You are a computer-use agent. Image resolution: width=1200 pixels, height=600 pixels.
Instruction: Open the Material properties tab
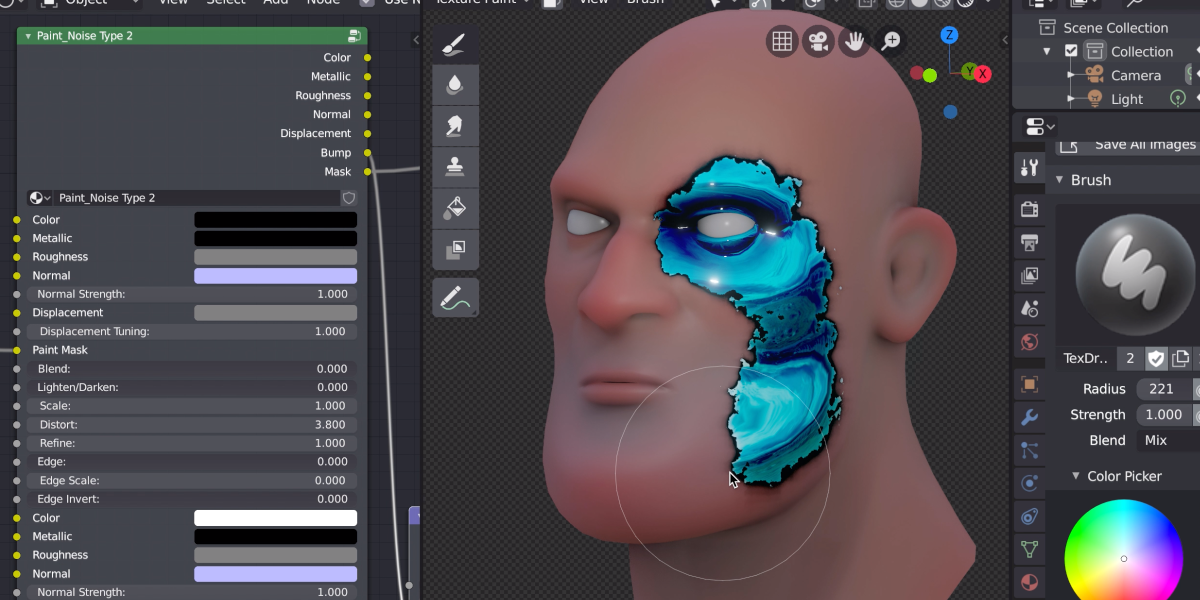click(1029, 582)
